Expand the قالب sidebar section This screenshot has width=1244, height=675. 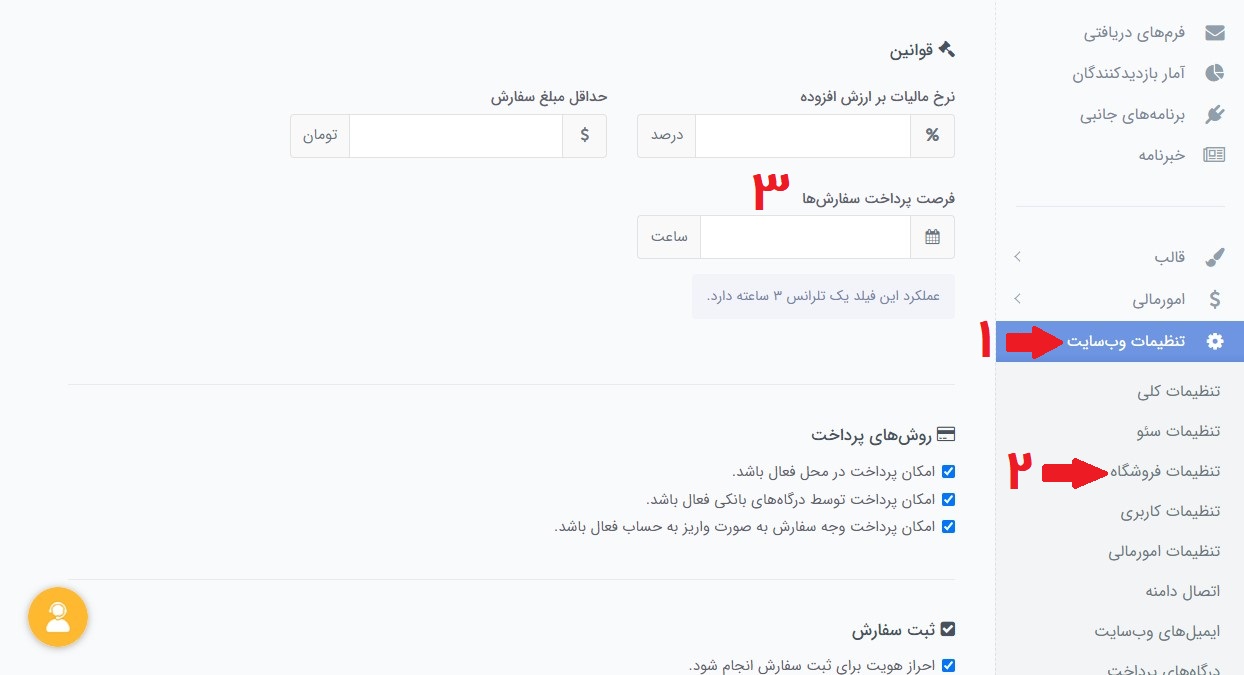(x=1169, y=256)
